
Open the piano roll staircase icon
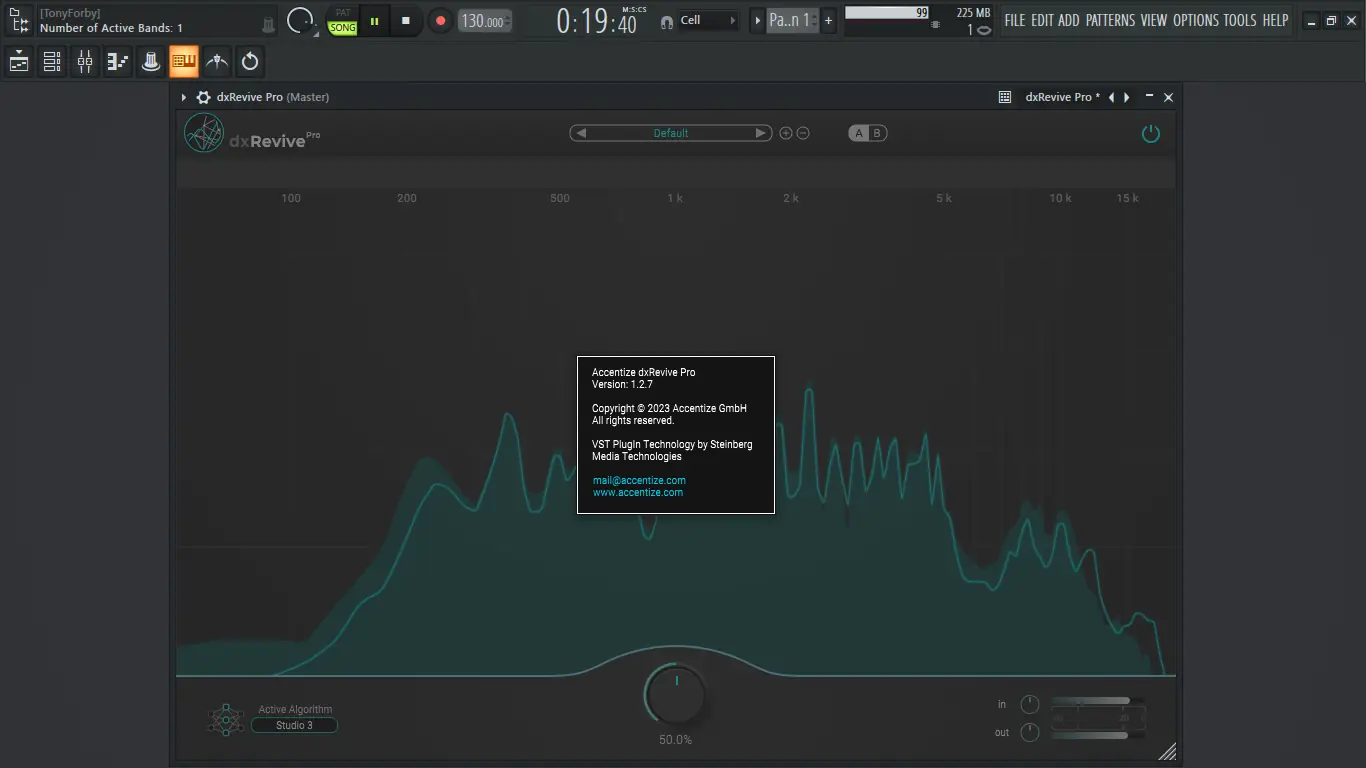pyautogui.click(x=118, y=62)
